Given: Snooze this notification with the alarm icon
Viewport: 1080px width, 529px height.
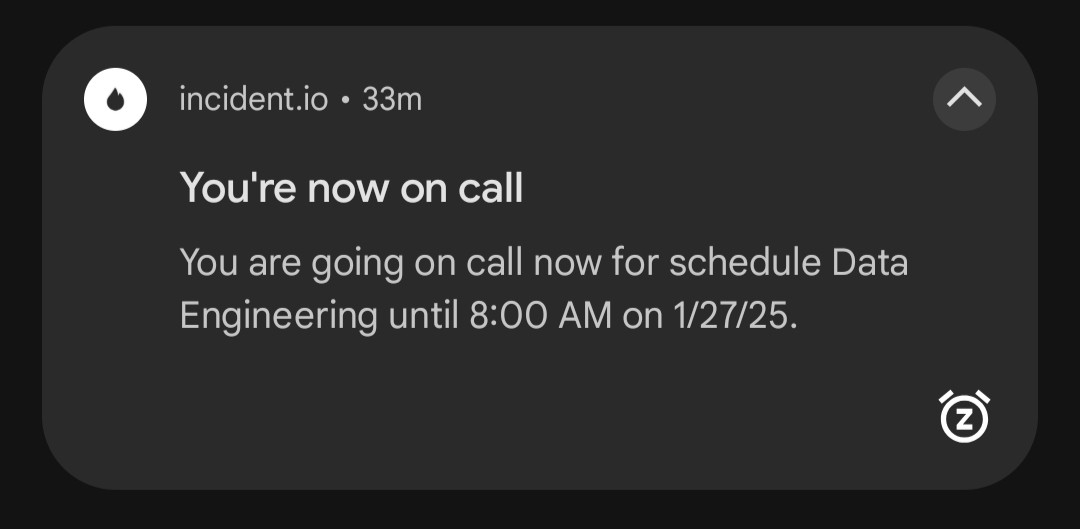Looking at the screenshot, I should pyautogui.click(x=964, y=416).
